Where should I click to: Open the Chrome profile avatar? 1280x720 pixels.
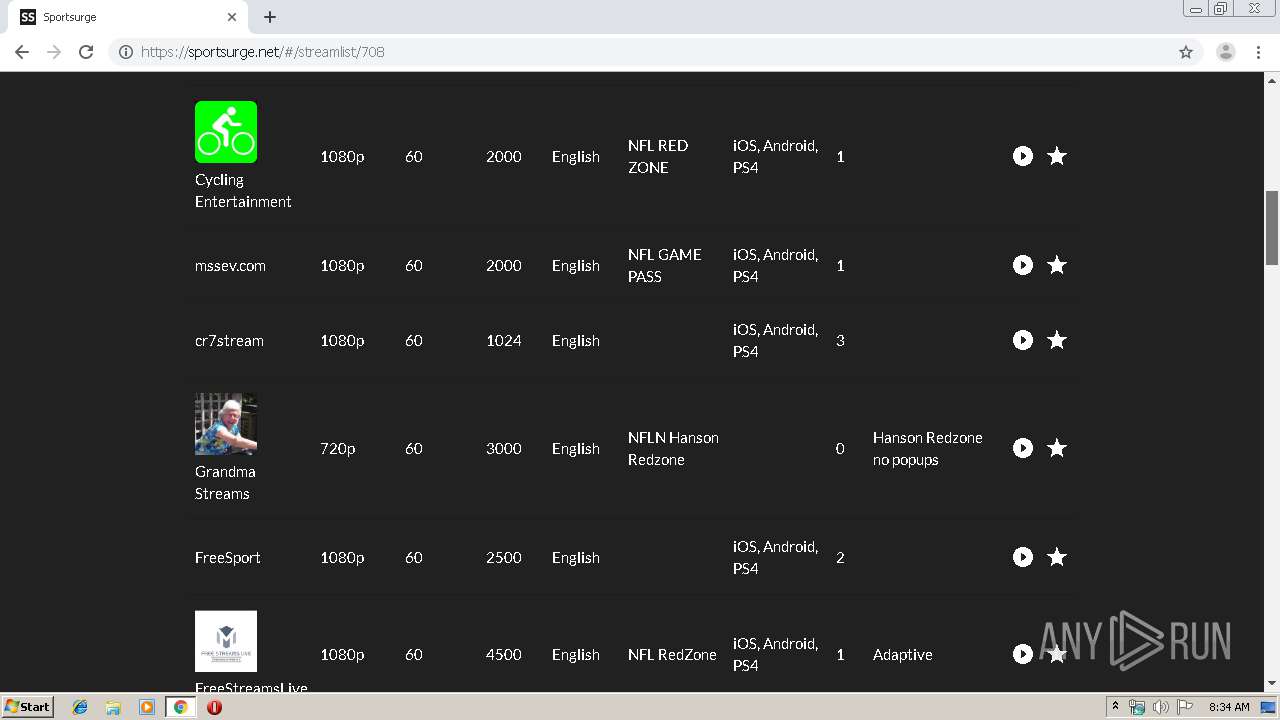(1226, 52)
